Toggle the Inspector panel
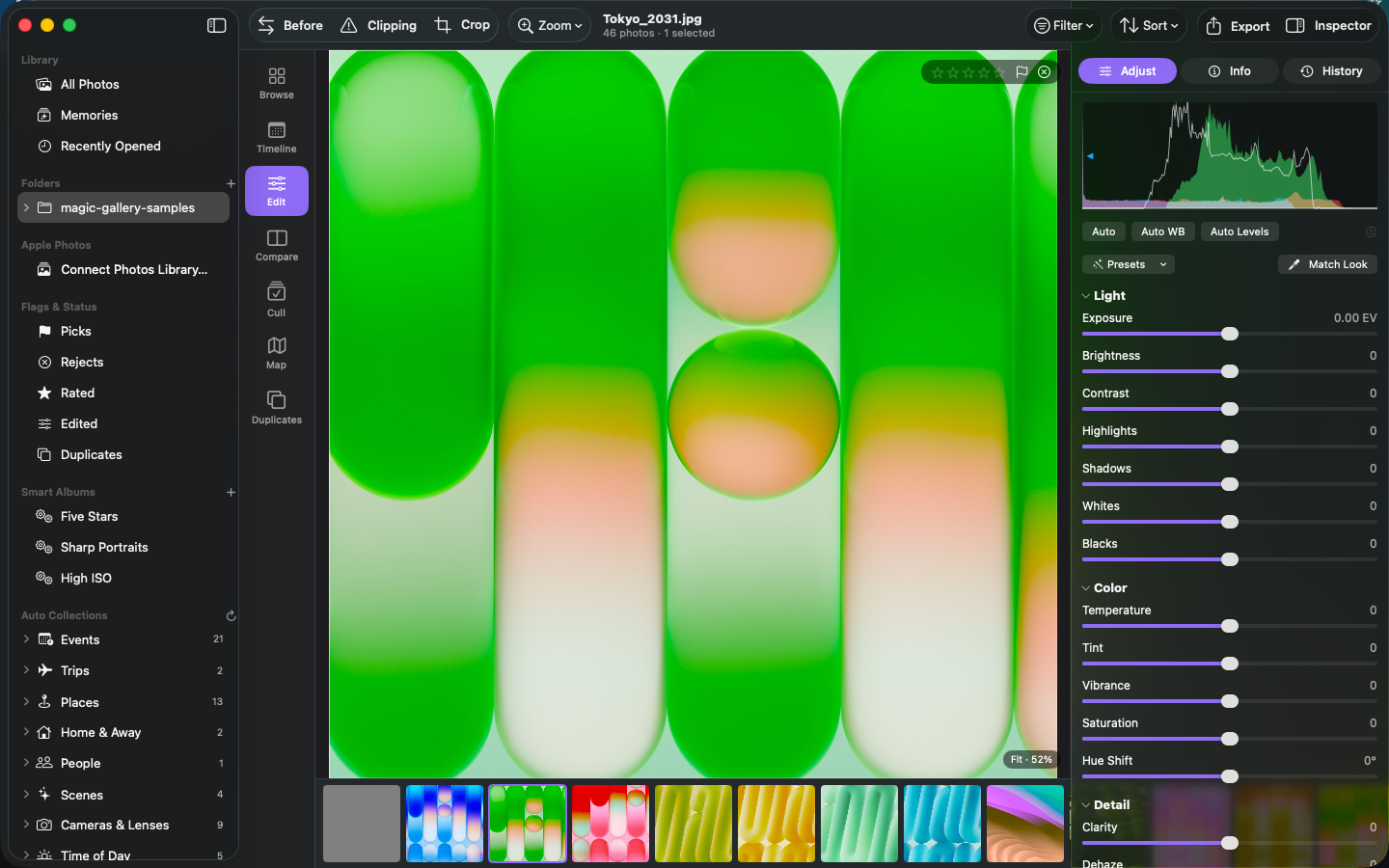The width and height of the screenshot is (1389, 868). pyautogui.click(x=1328, y=26)
